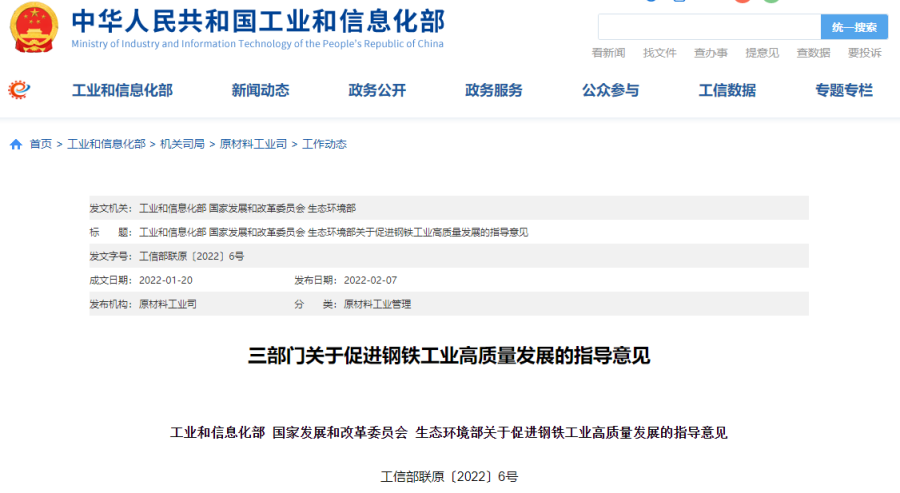Click the national emblem logo
This screenshot has height=493, width=900.
pyautogui.click(x=34, y=27)
